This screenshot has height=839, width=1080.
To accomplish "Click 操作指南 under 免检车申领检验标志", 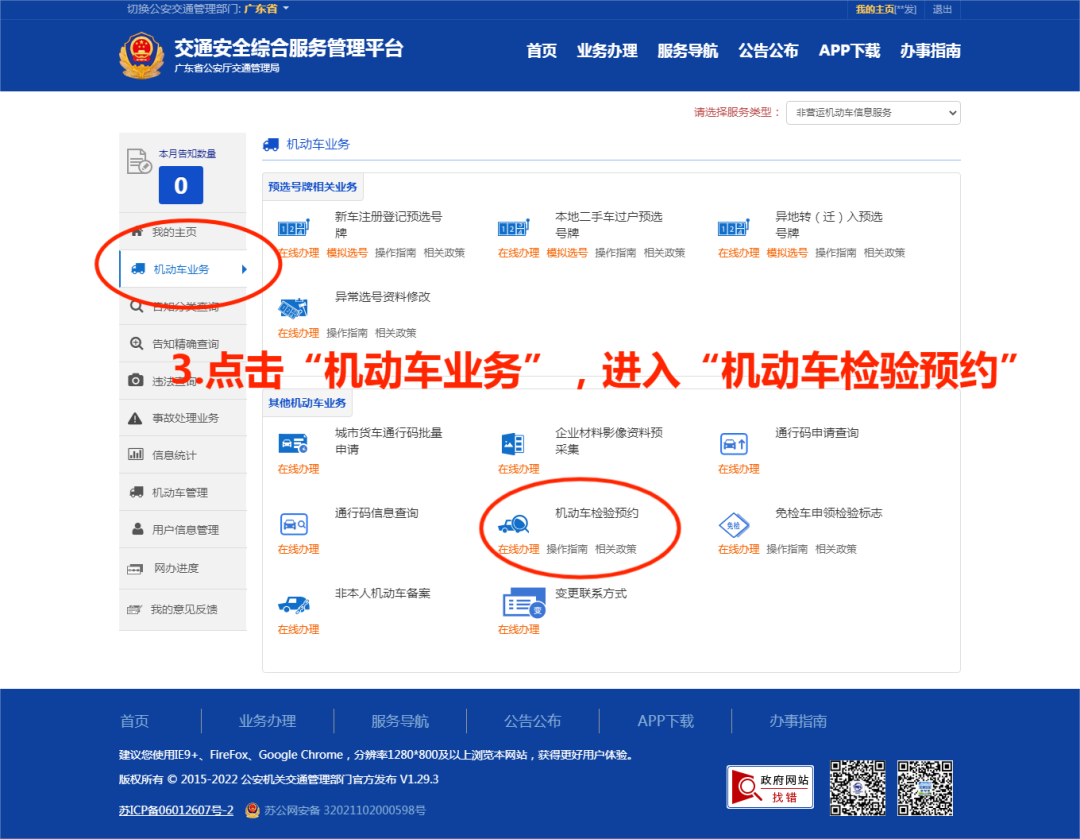I will point(787,549).
